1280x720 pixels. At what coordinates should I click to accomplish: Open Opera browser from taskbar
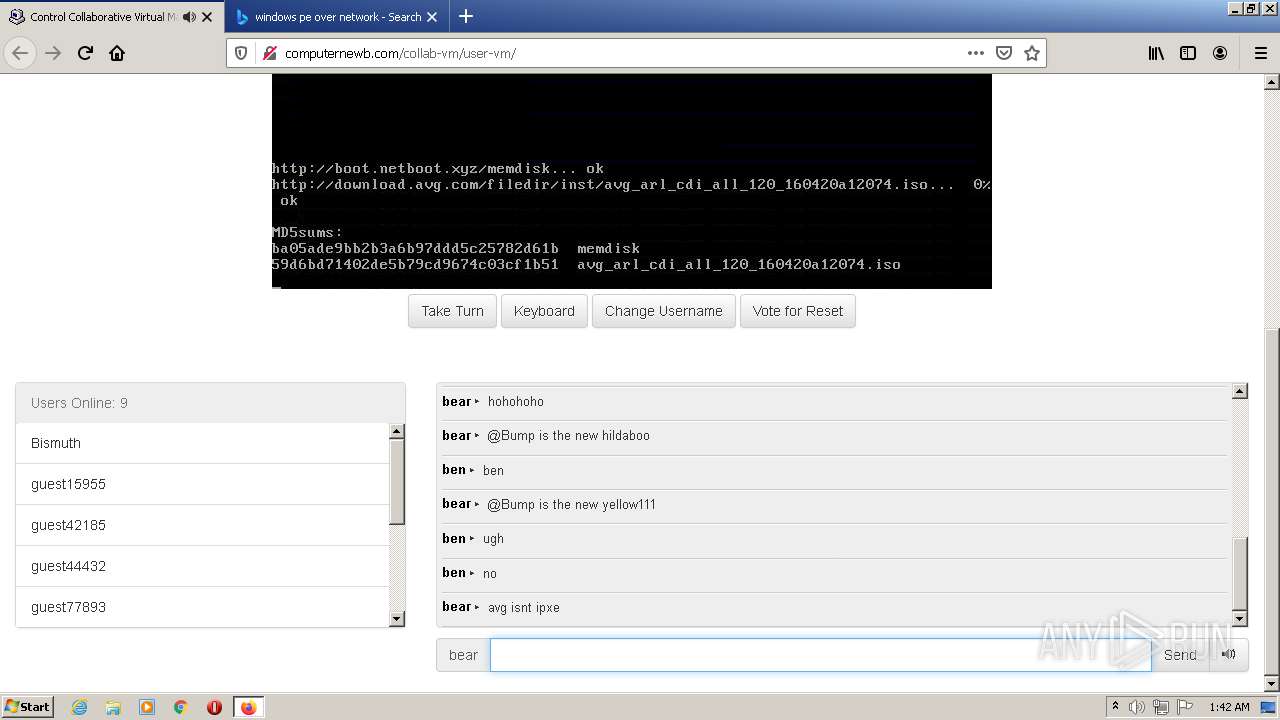(x=214, y=707)
